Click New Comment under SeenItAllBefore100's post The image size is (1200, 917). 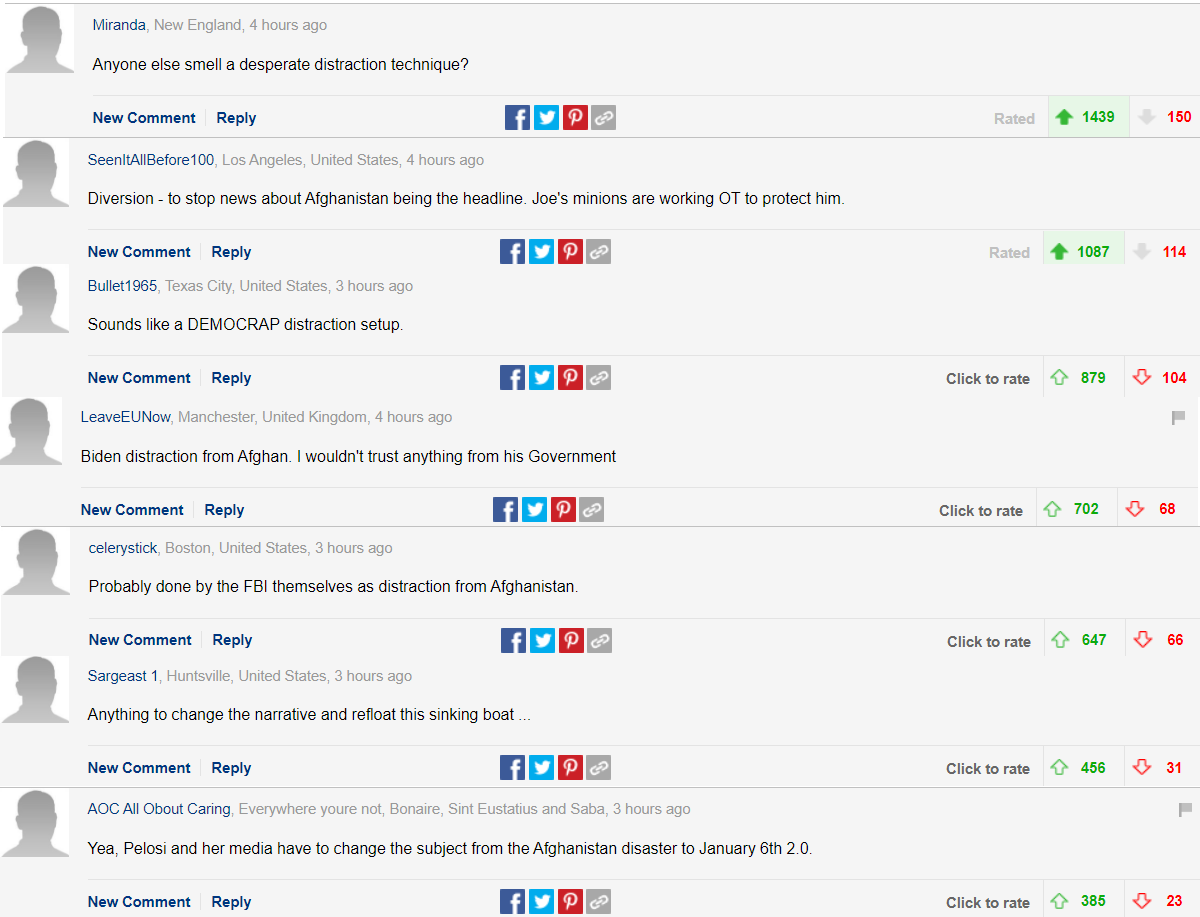point(139,252)
